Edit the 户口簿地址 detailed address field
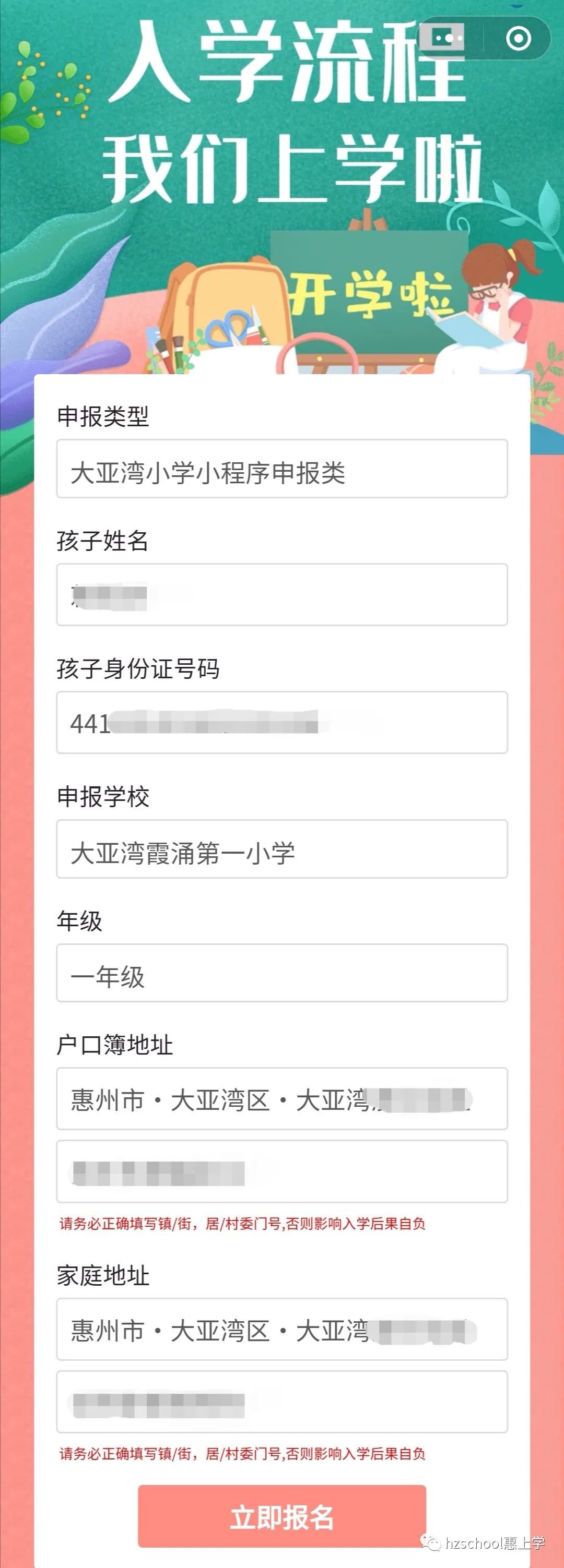 pos(282,1172)
